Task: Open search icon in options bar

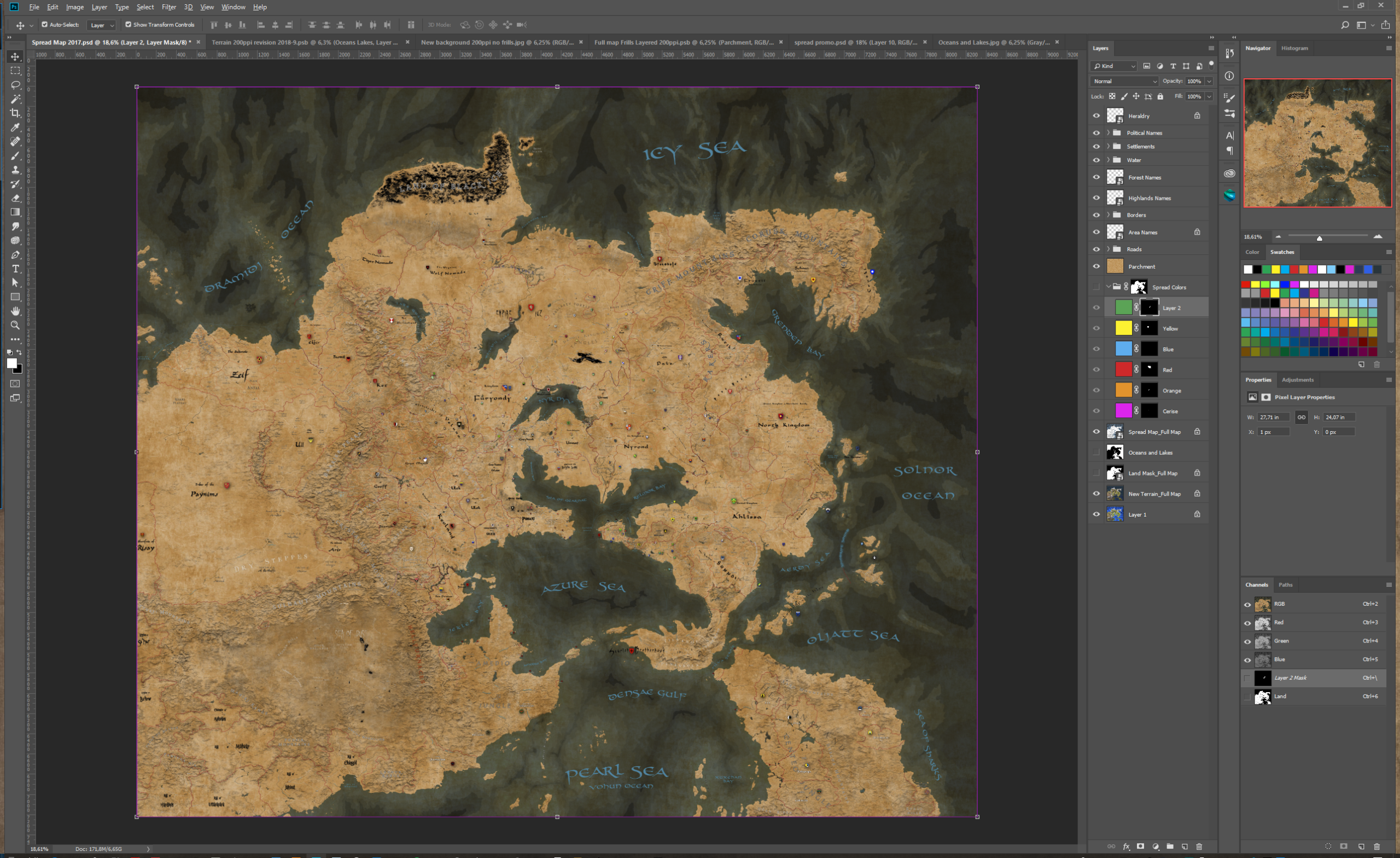Action: coord(1345,25)
